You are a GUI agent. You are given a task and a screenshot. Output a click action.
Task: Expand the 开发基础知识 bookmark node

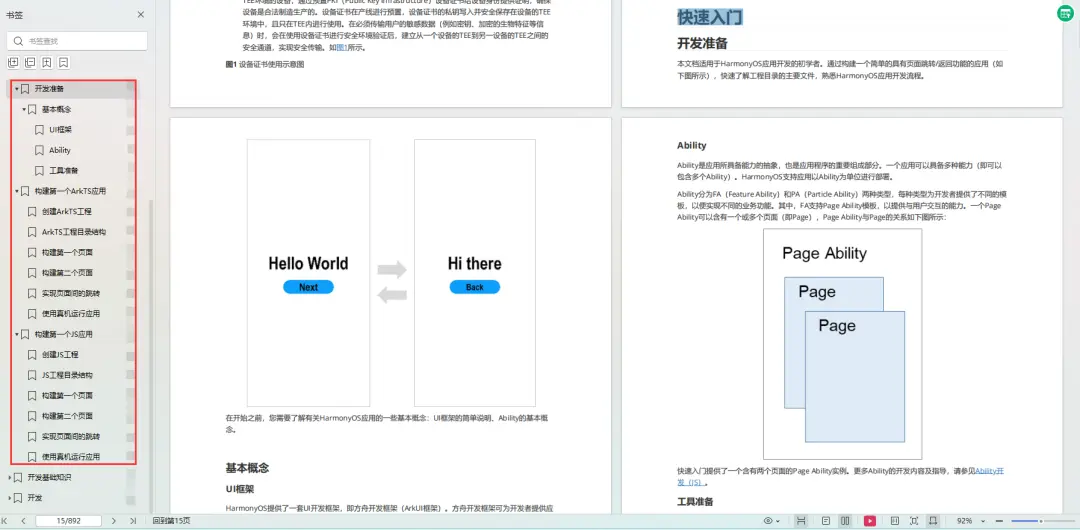pyautogui.click(x=10, y=478)
